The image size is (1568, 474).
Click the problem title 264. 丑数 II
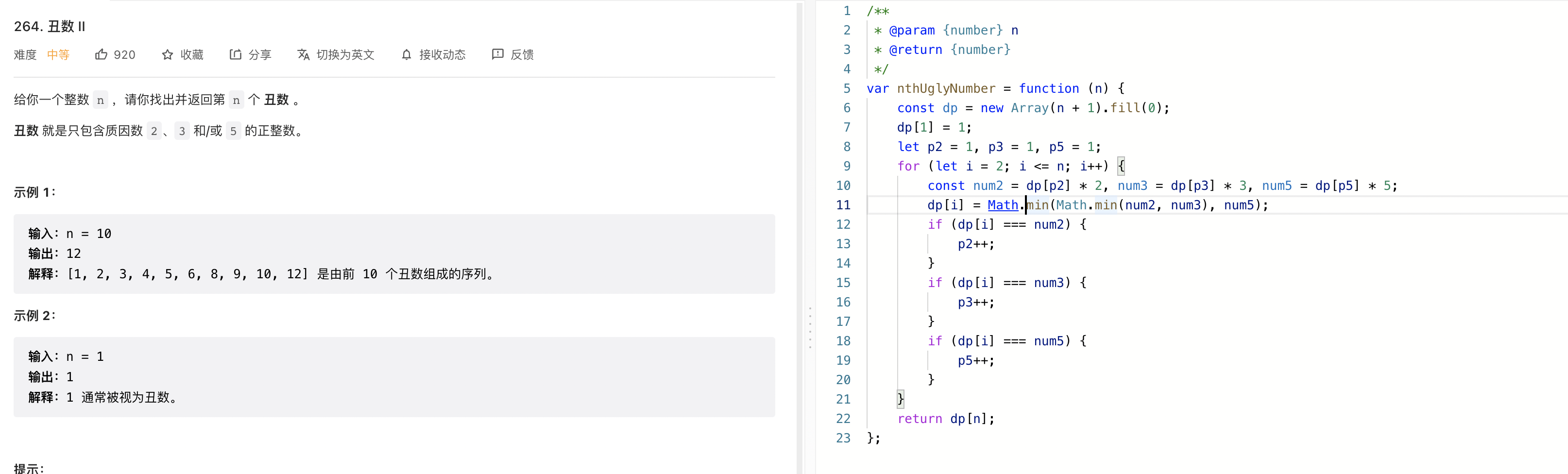tap(50, 26)
